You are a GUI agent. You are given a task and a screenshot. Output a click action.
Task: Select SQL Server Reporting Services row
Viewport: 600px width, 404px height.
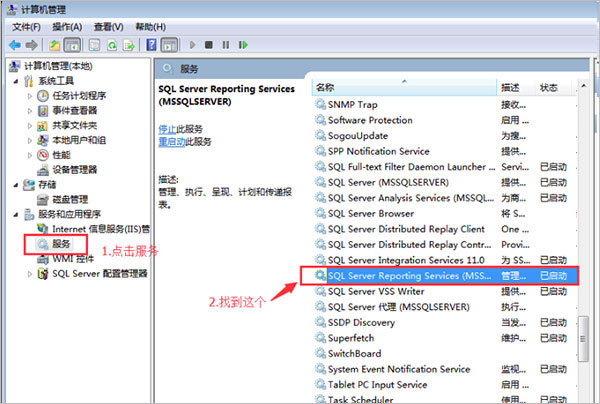(x=412, y=275)
